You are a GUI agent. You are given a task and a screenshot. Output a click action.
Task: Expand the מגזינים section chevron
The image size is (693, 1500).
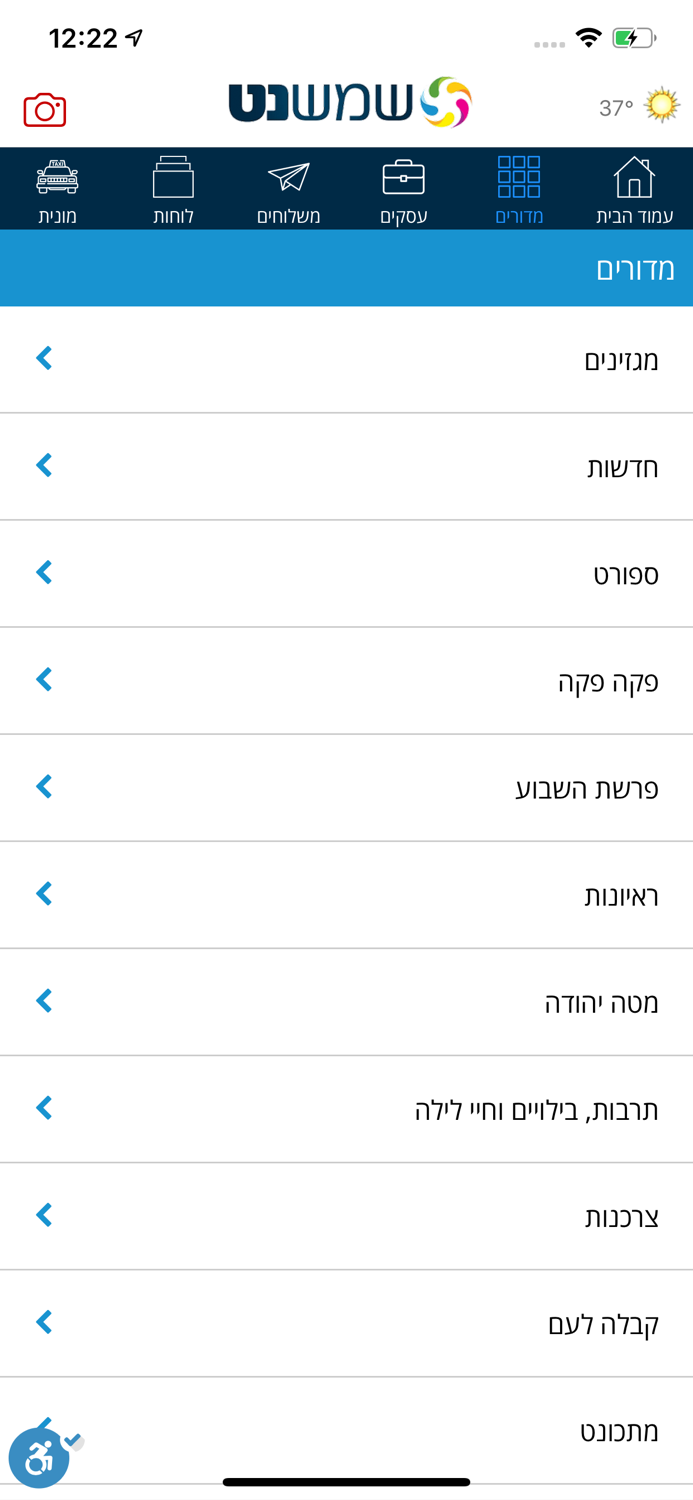(43, 357)
